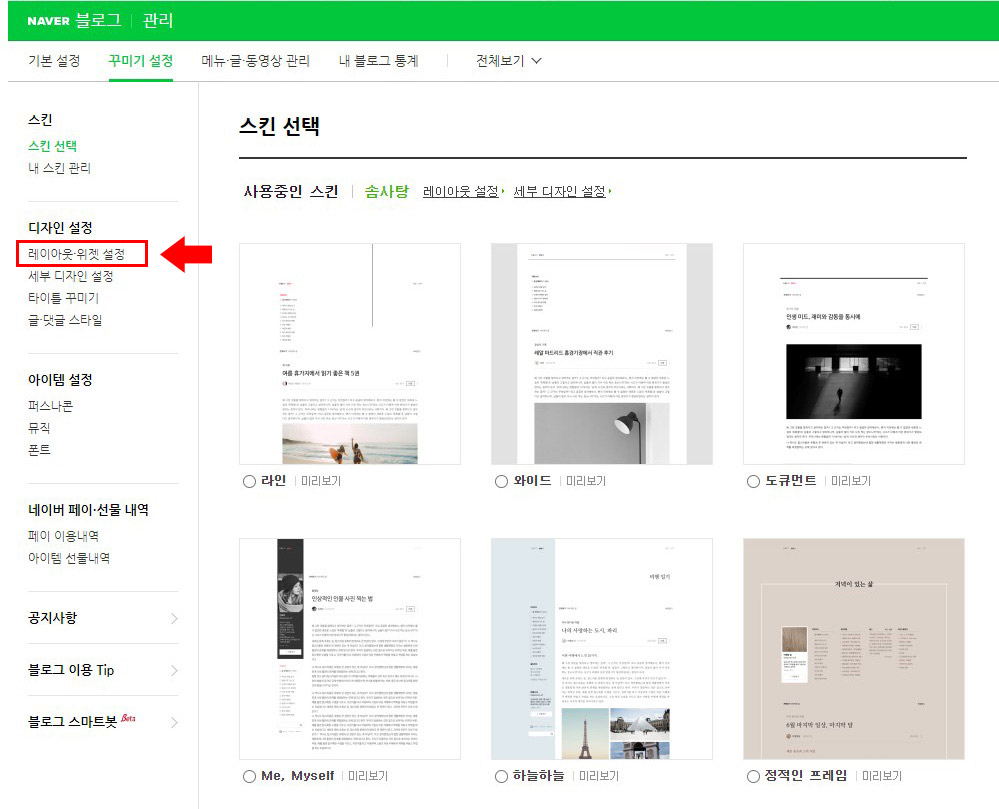Click 미리보기 for the 도큐먼트 skin
Viewport: 999px width, 809px height.
pos(851,481)
